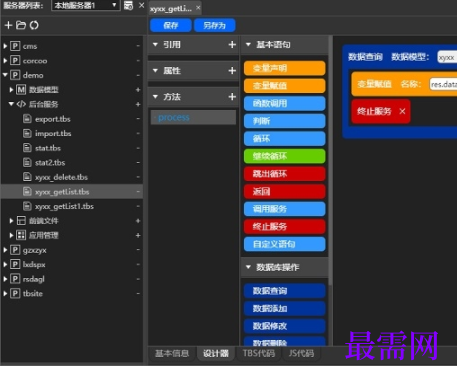
Task: Add a new 引用 with plus icon
Action: (x=232, y=45)
